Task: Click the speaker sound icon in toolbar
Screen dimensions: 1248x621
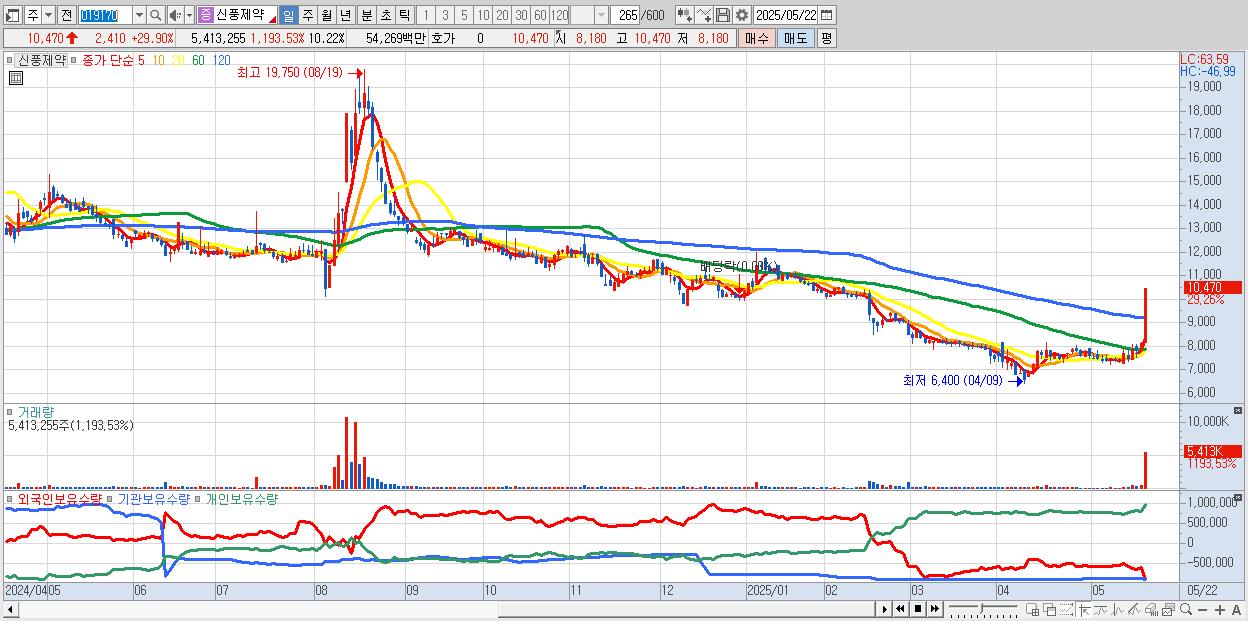Action: pos(174,15)
